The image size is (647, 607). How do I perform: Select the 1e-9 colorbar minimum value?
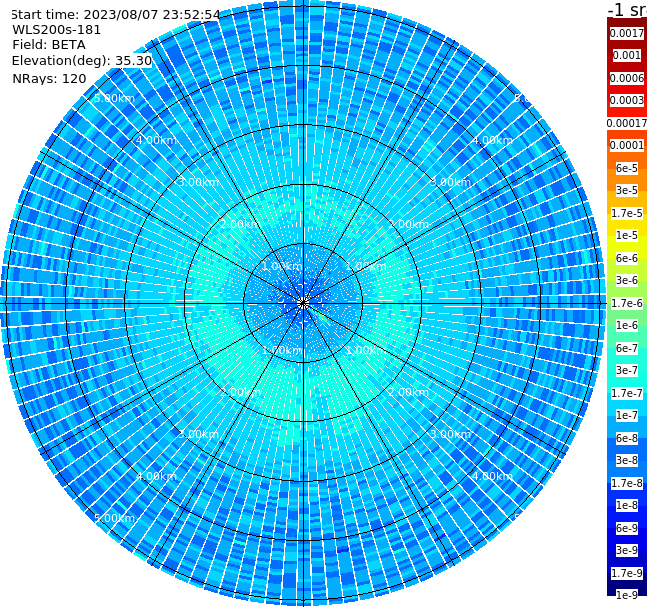(627, 595)
